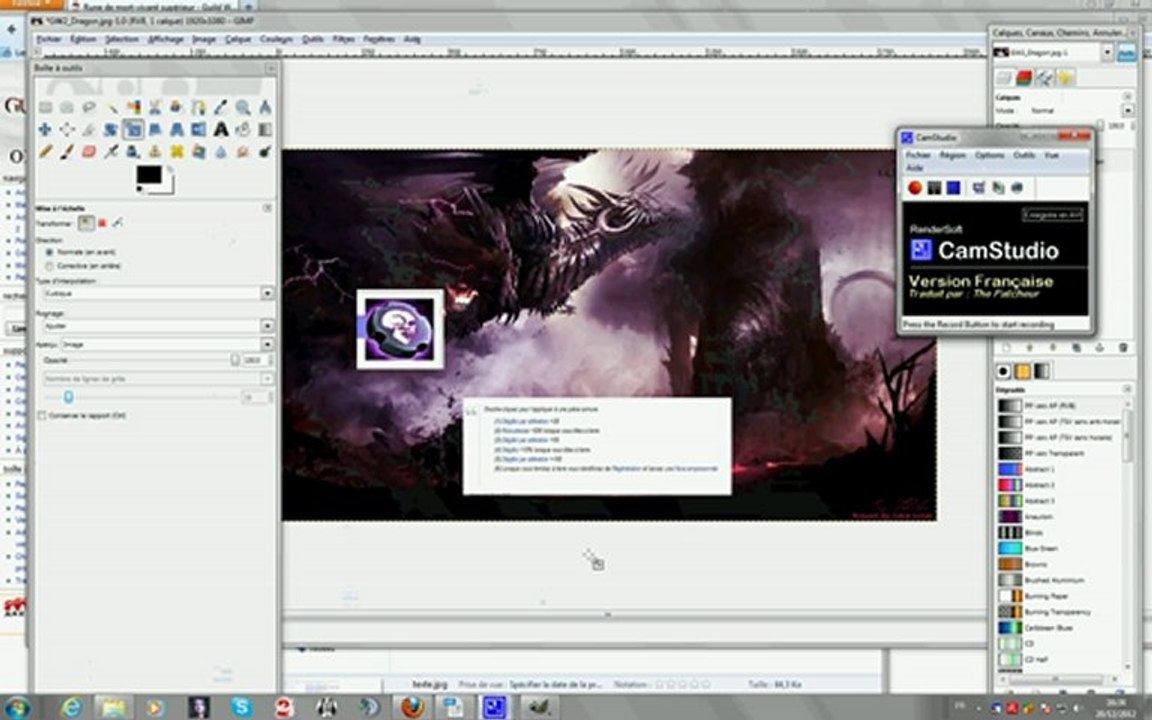Select the Measure compass tool
The height and width of the screenshot is (720, 1152).
coord(264,107)
